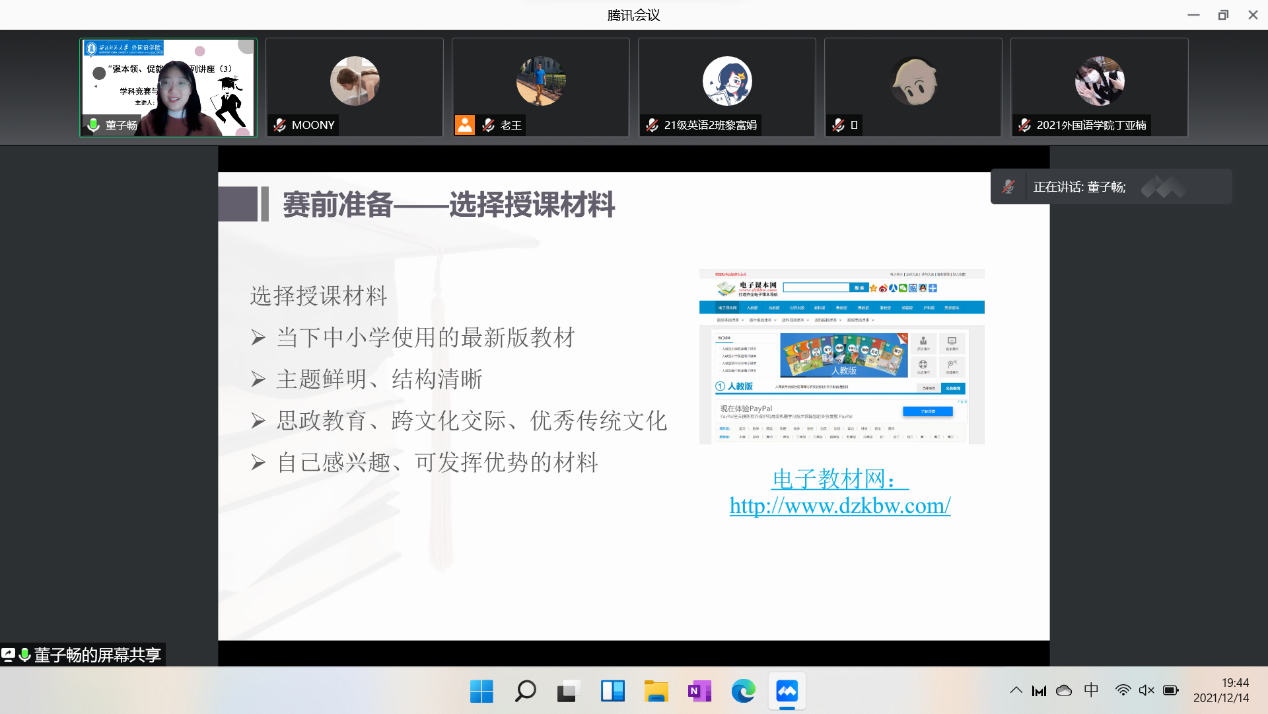Select the 老王 participant video tile
Screen dimensions: 1268x714
540,87
